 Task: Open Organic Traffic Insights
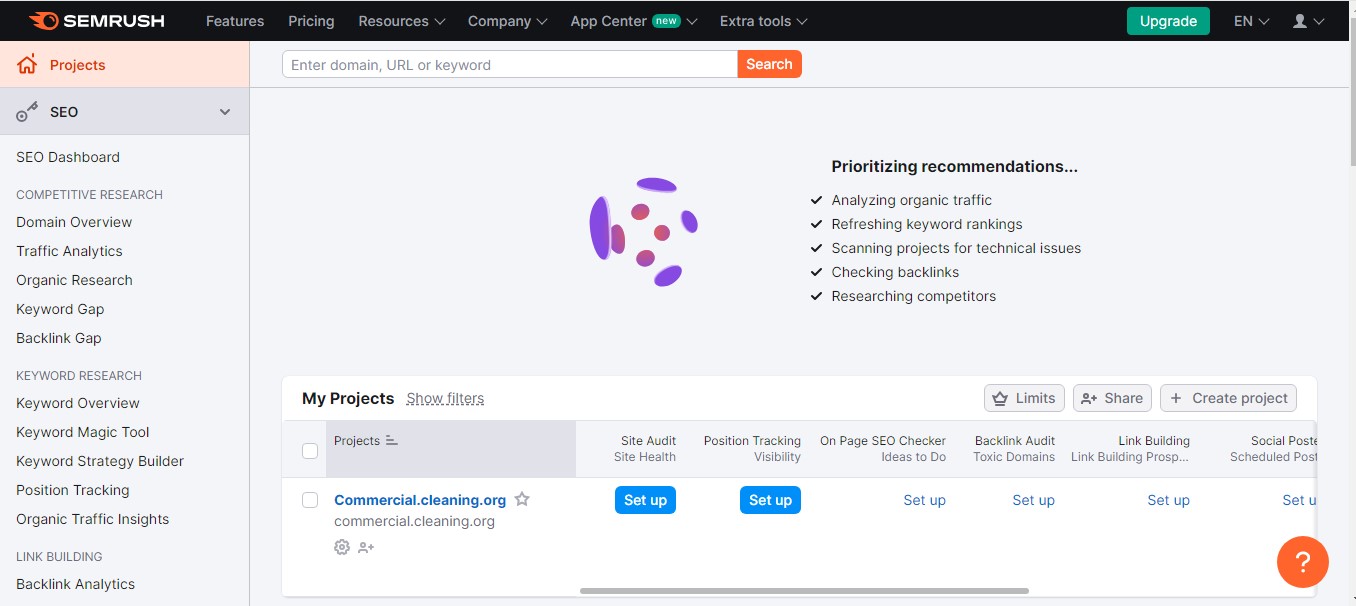coord(93,519)
